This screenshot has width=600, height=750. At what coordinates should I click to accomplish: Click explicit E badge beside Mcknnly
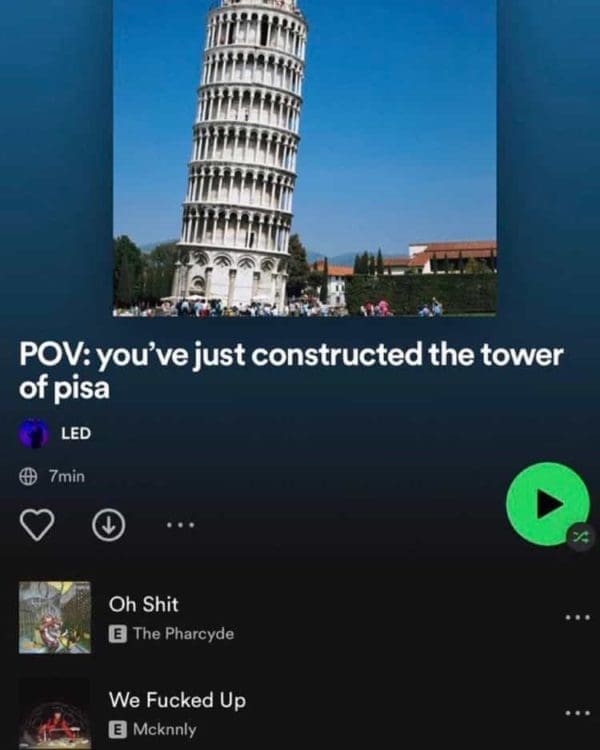[x=118, y=730]
